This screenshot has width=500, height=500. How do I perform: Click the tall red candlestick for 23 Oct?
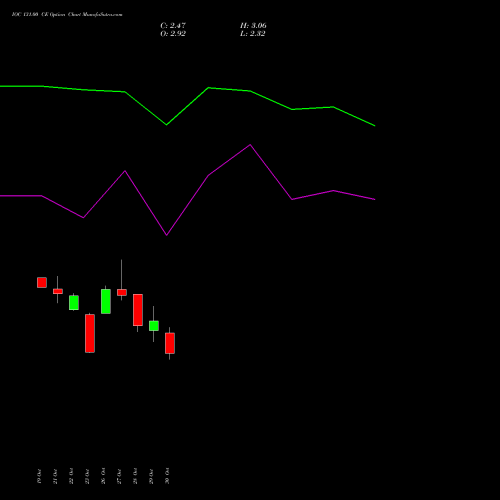(x=90, y=333)
